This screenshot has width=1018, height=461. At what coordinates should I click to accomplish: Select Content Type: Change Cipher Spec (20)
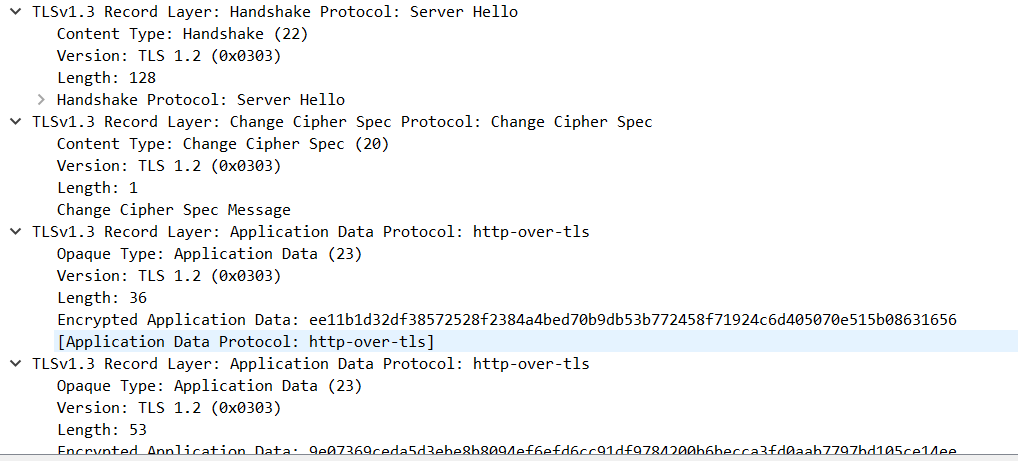222,144
